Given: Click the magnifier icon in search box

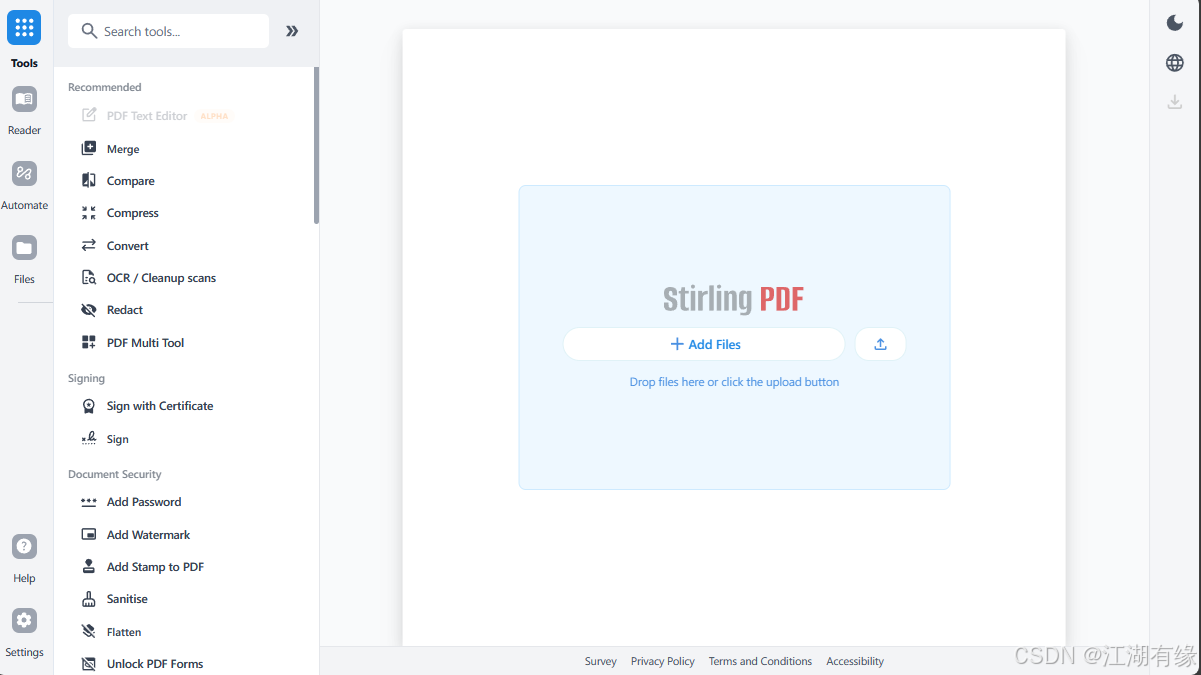Looking at the screenshot, I should [89, 31].
